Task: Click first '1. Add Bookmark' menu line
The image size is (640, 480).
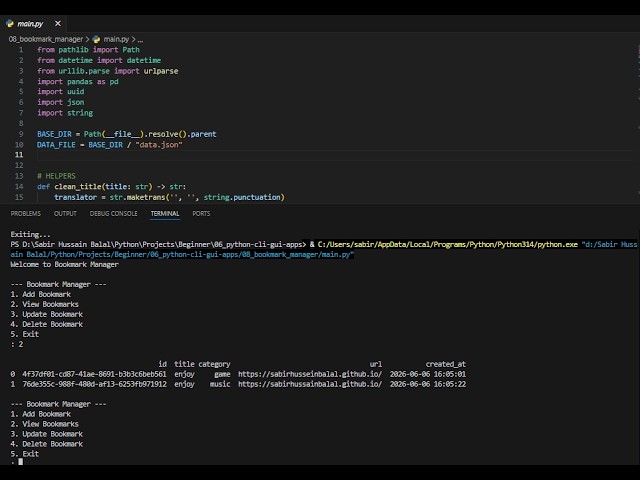Action: [x=41, y=294]
